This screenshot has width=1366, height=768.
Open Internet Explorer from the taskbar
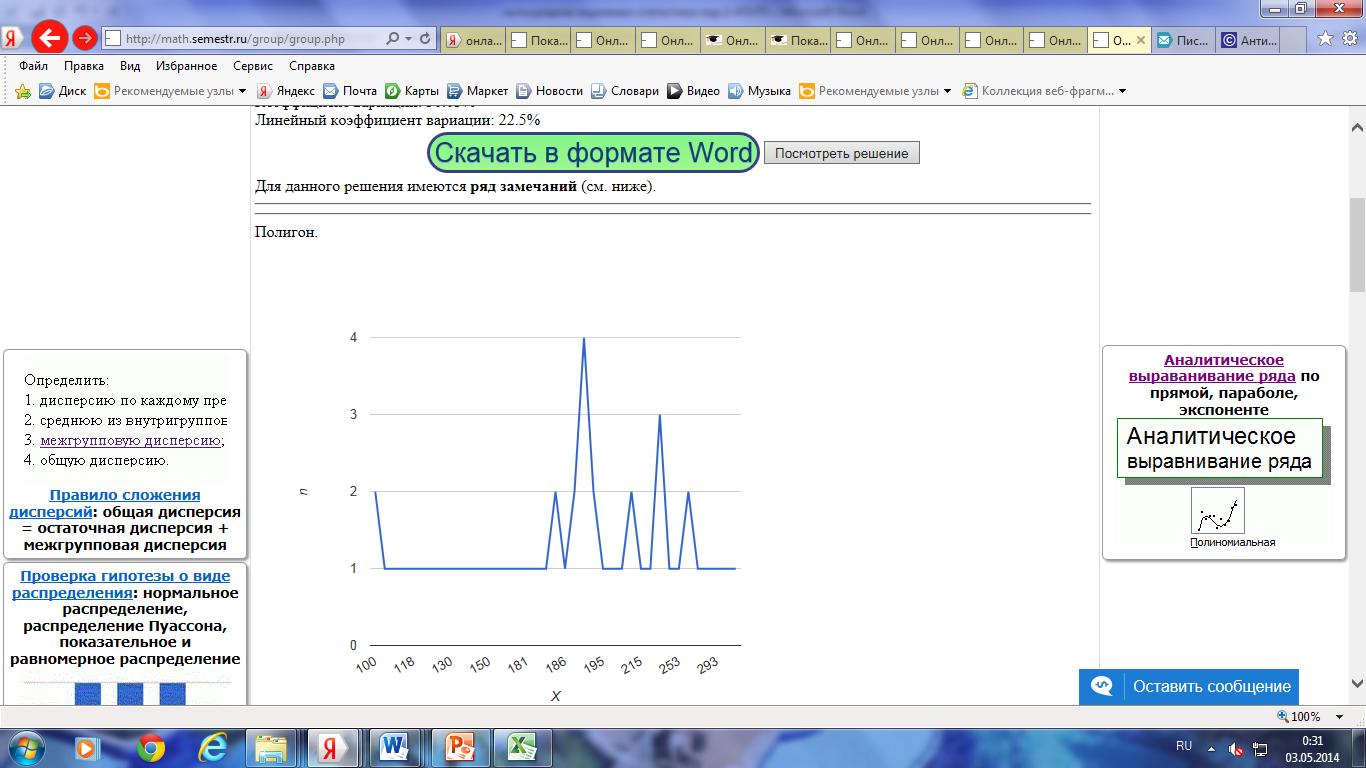click(212, 747)
